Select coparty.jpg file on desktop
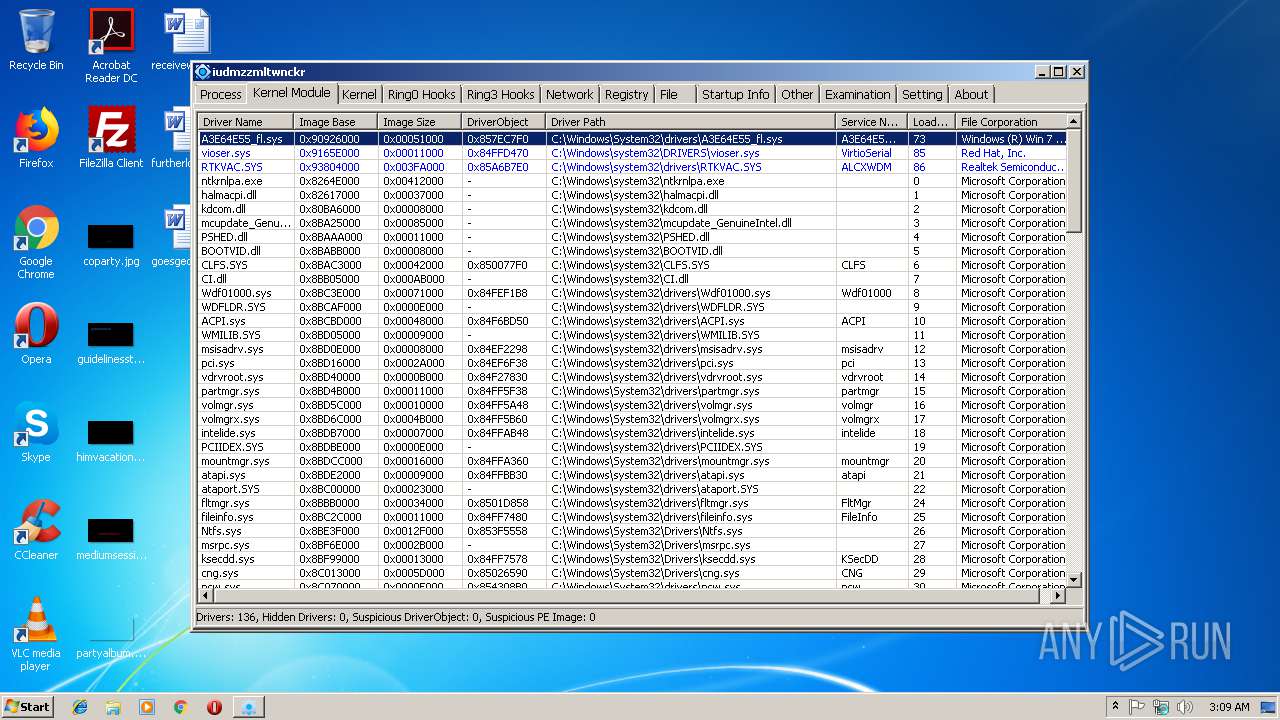This screenshot has height=720, width=1280. coord(111,244)
